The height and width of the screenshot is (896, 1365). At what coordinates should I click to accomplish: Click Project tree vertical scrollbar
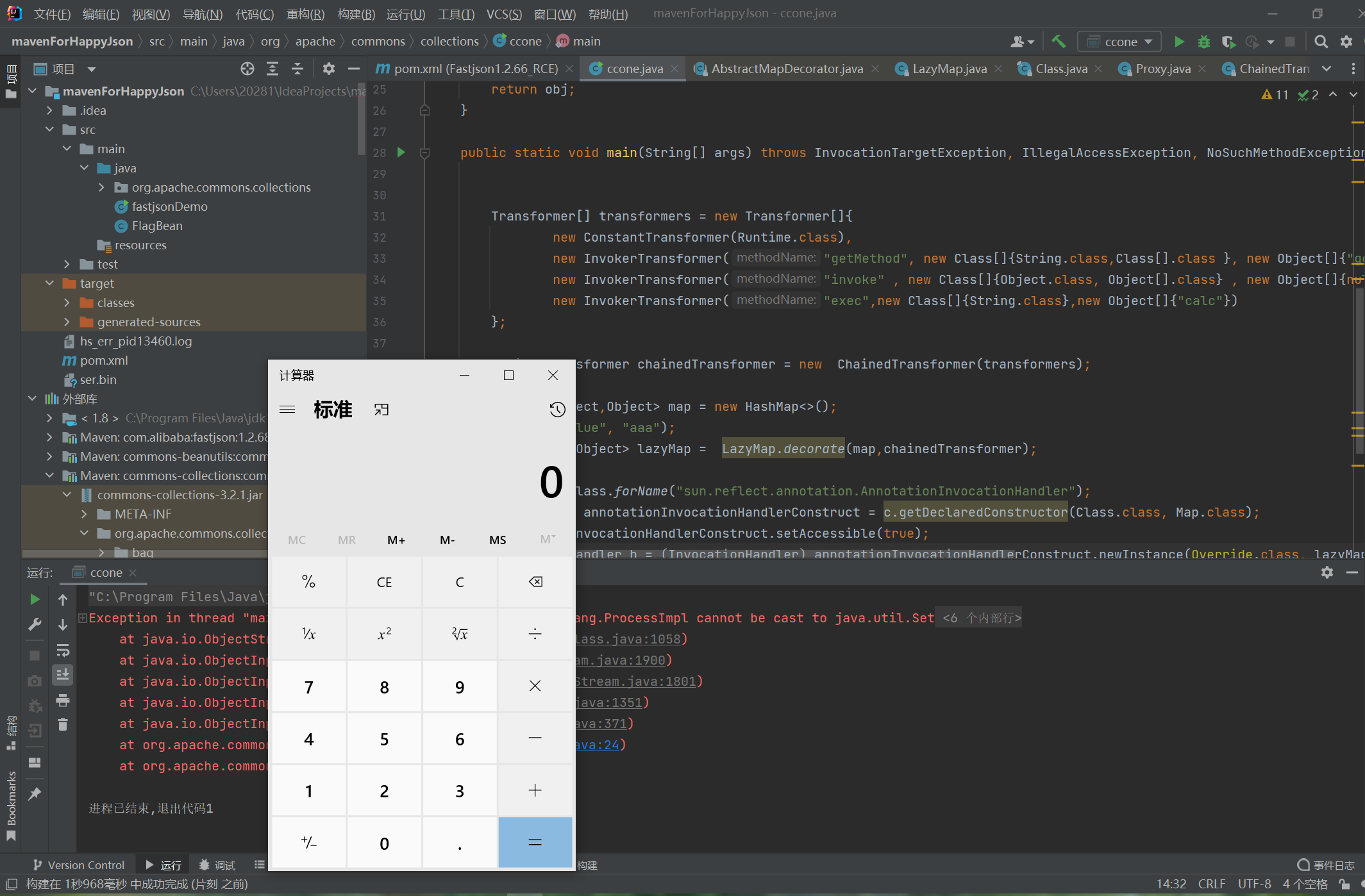361,119
